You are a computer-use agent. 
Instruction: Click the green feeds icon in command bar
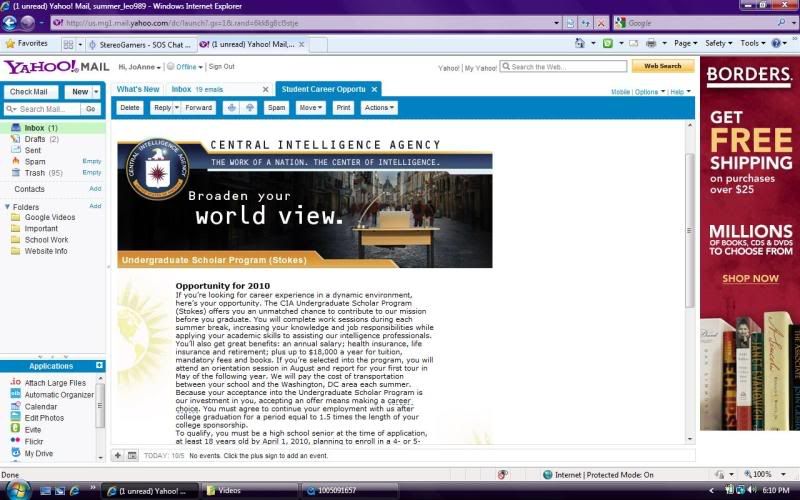click(x=608, y=43)
